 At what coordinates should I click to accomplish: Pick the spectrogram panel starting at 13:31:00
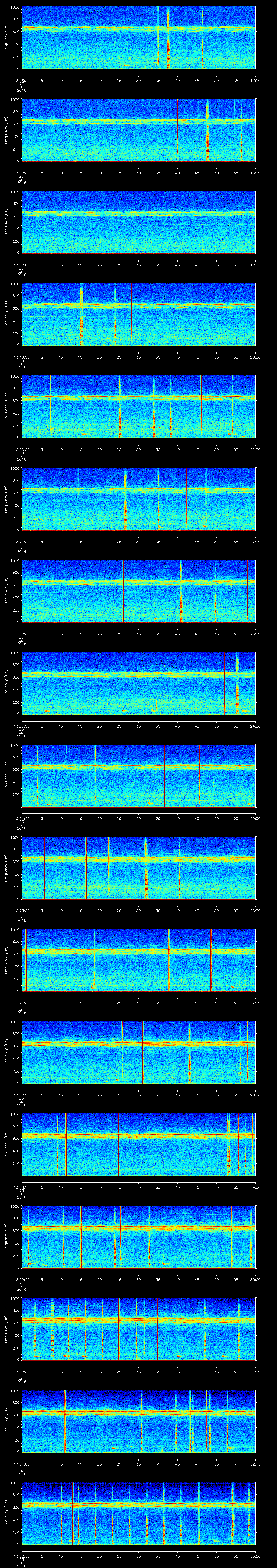139,1421
